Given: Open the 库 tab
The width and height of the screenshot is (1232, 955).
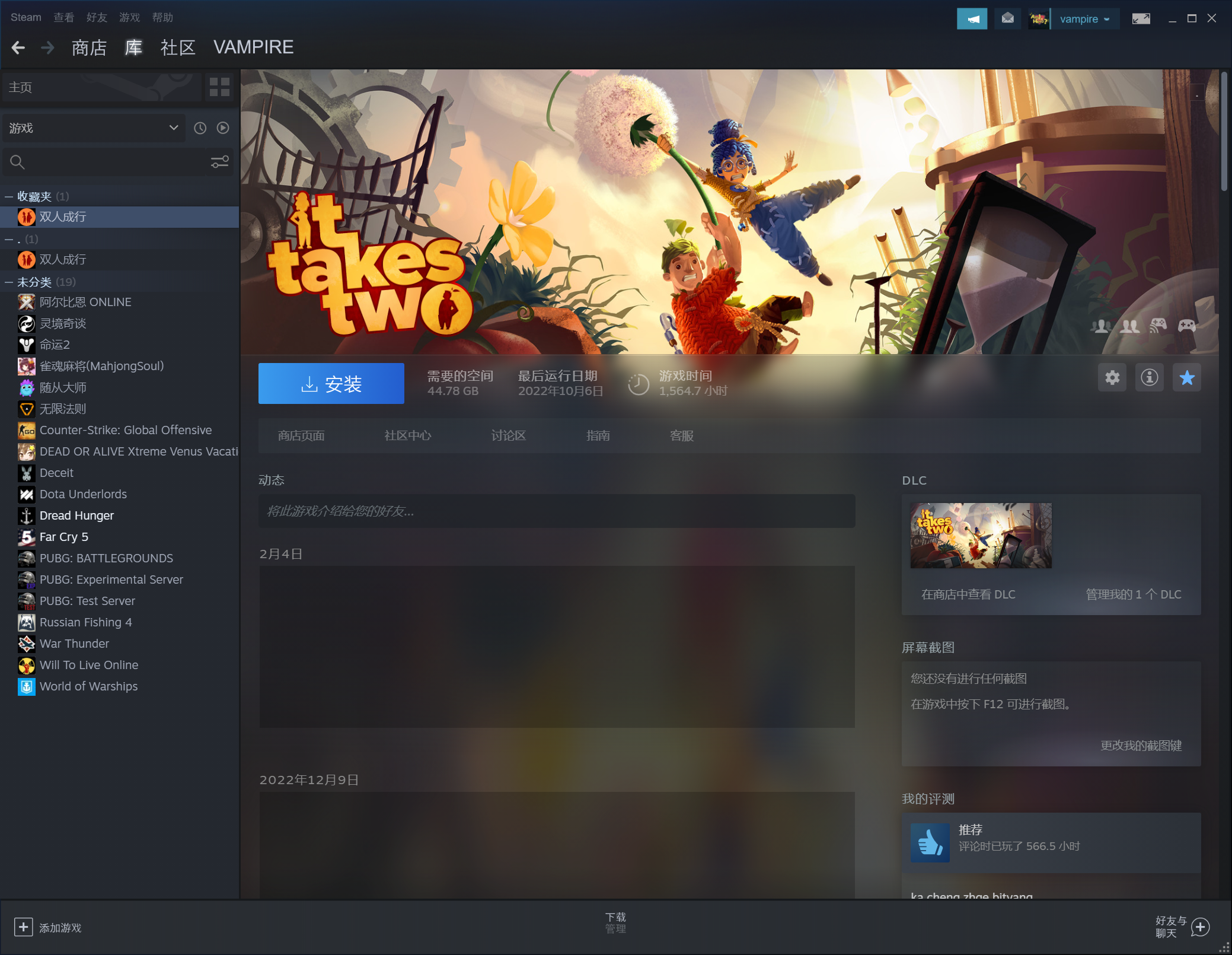Looking at the screenshot, I should [x=133, y=47].
